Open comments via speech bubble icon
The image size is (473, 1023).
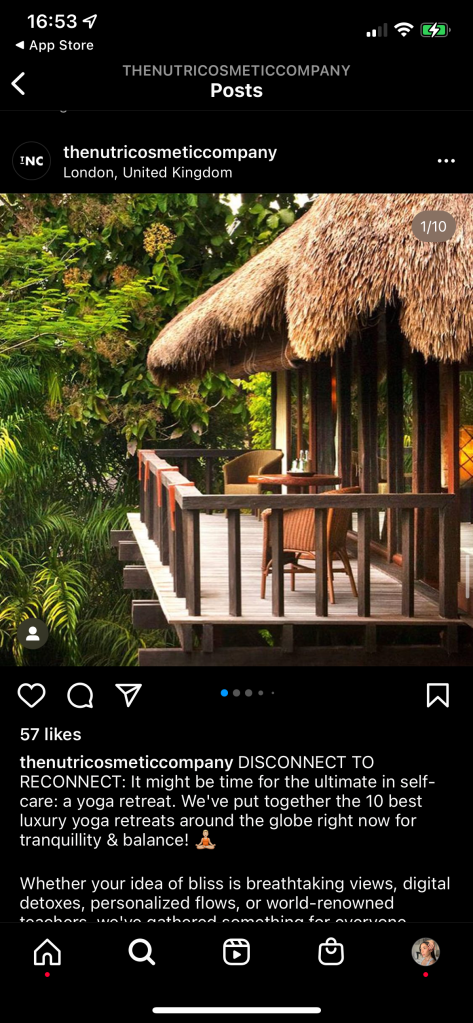[80, 695]
